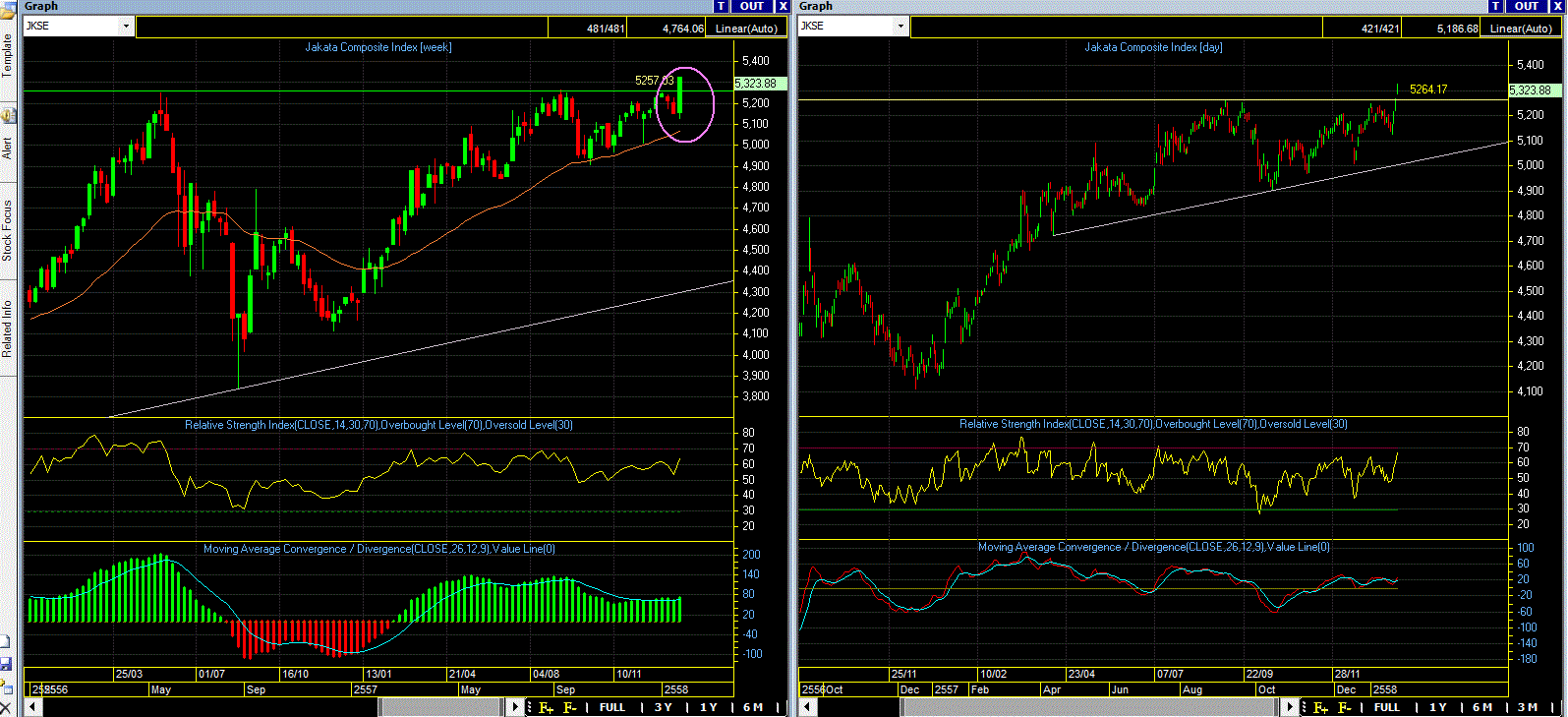Click the F+ zoom icon under daily chart
The image size is (1568, 717).
coord(1321,707)
